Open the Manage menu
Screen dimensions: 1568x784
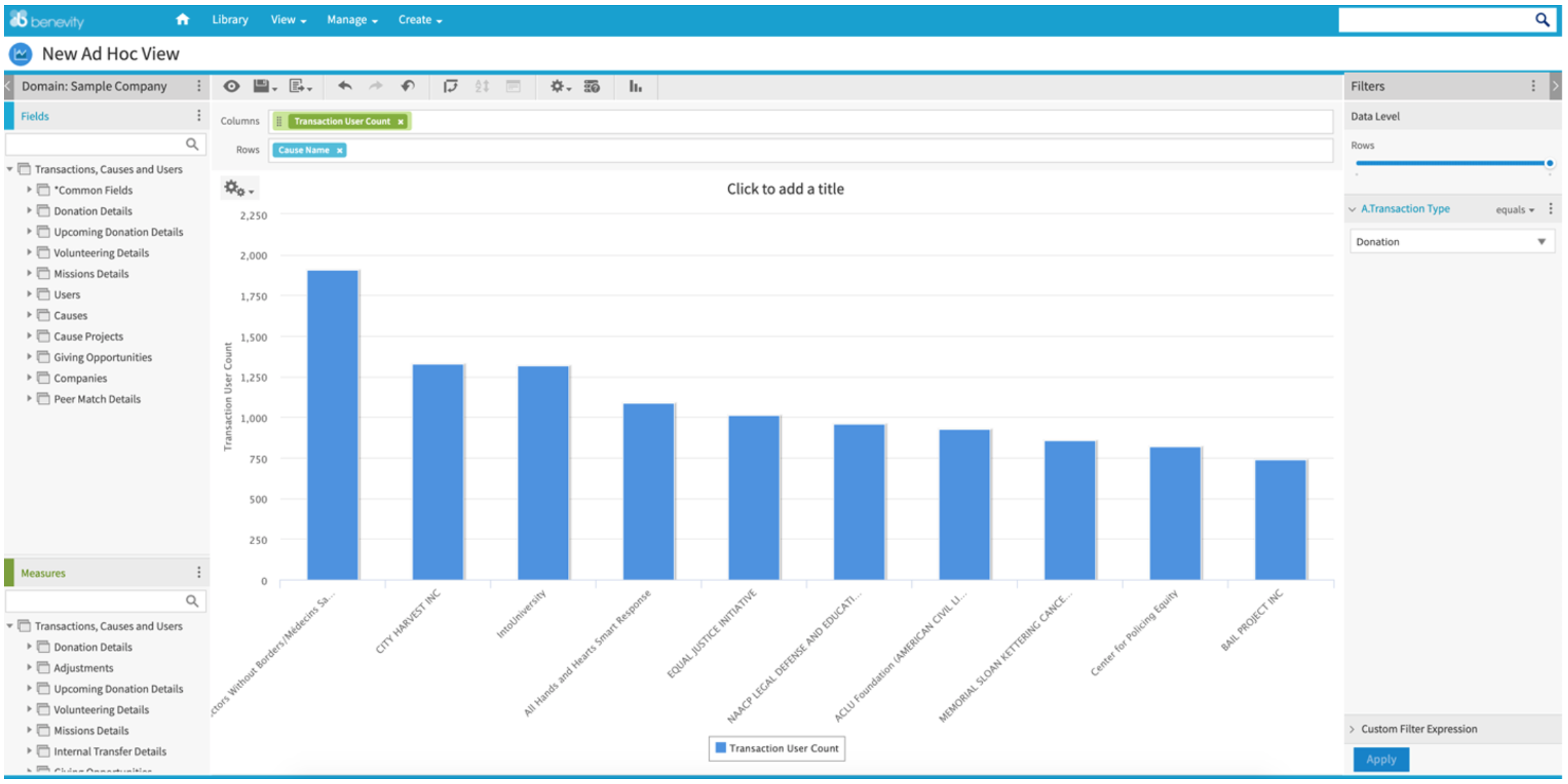pyautogui.click(x=352, y=19)
